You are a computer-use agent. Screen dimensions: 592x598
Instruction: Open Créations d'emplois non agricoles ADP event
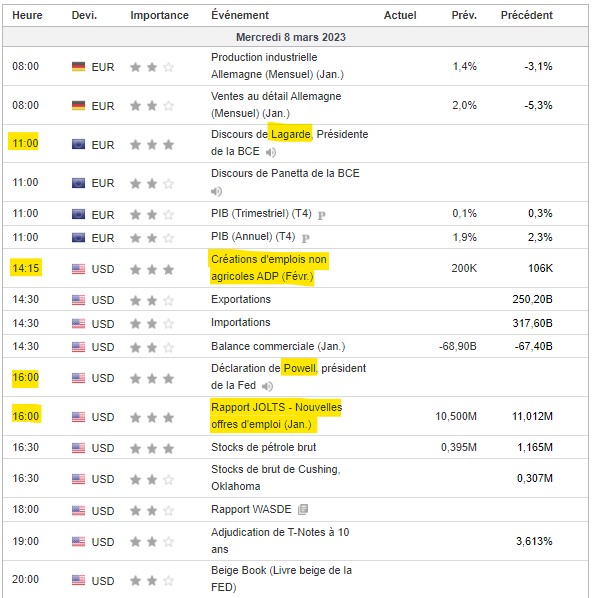click(269, 268)
